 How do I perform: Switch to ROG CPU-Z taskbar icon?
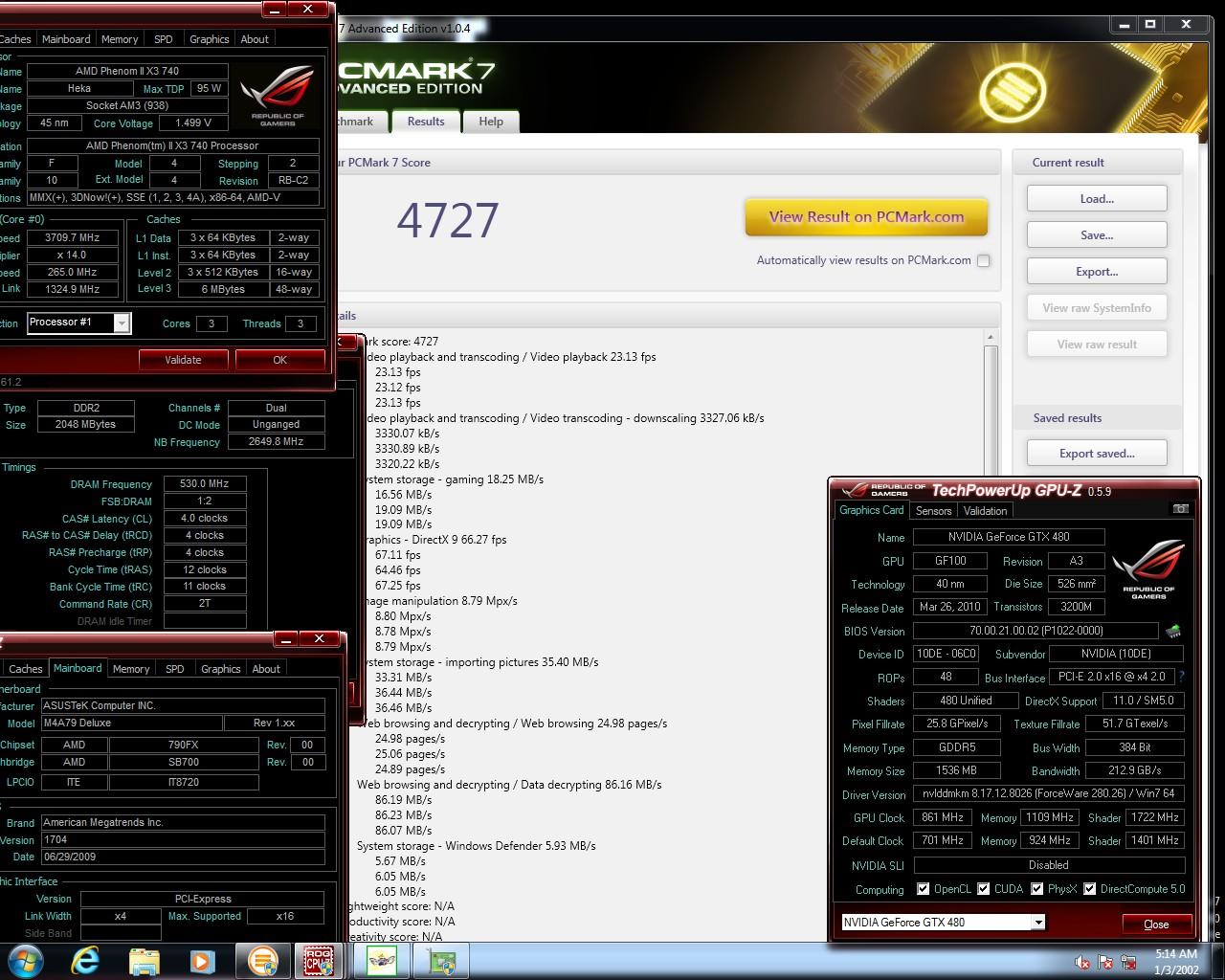point(320,960)
